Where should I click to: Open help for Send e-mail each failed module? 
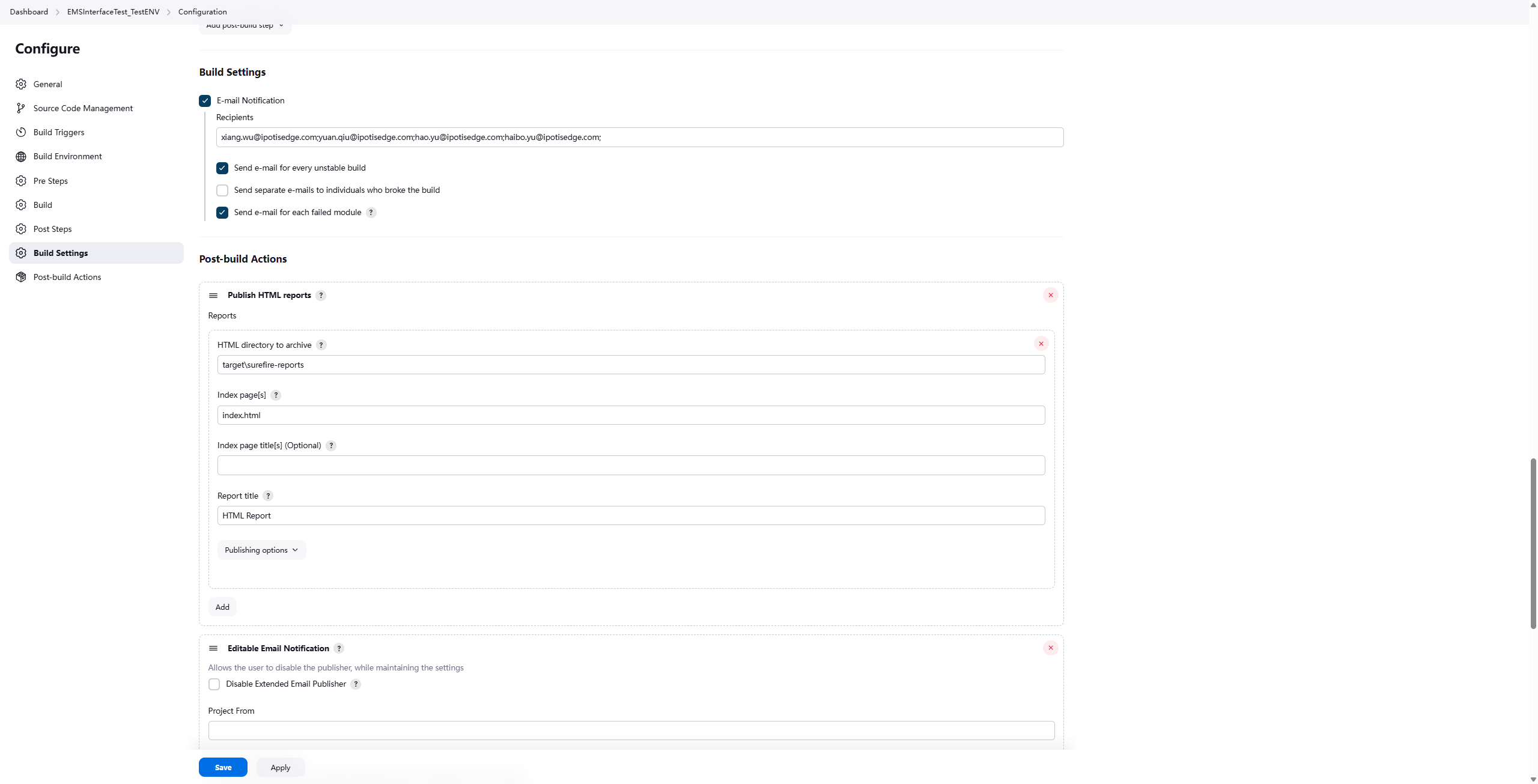click(371, 213)
